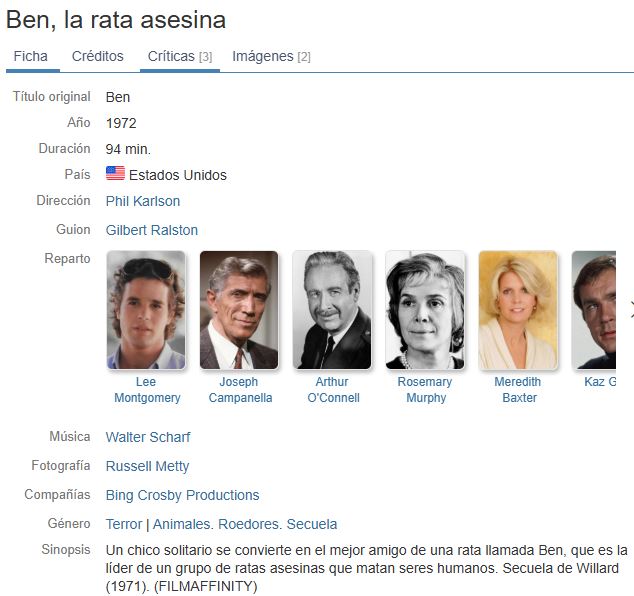634x596 pixels.
Task: Click Lee Montgomery's photo thumbnail
Action: [146, 310]
